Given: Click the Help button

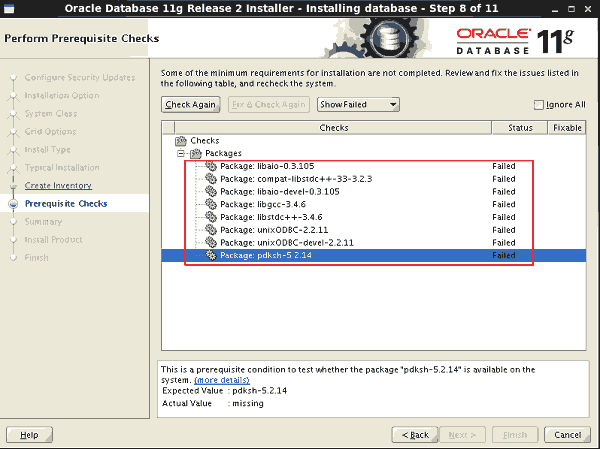Looking at the screenshot, I should (29, 435).
